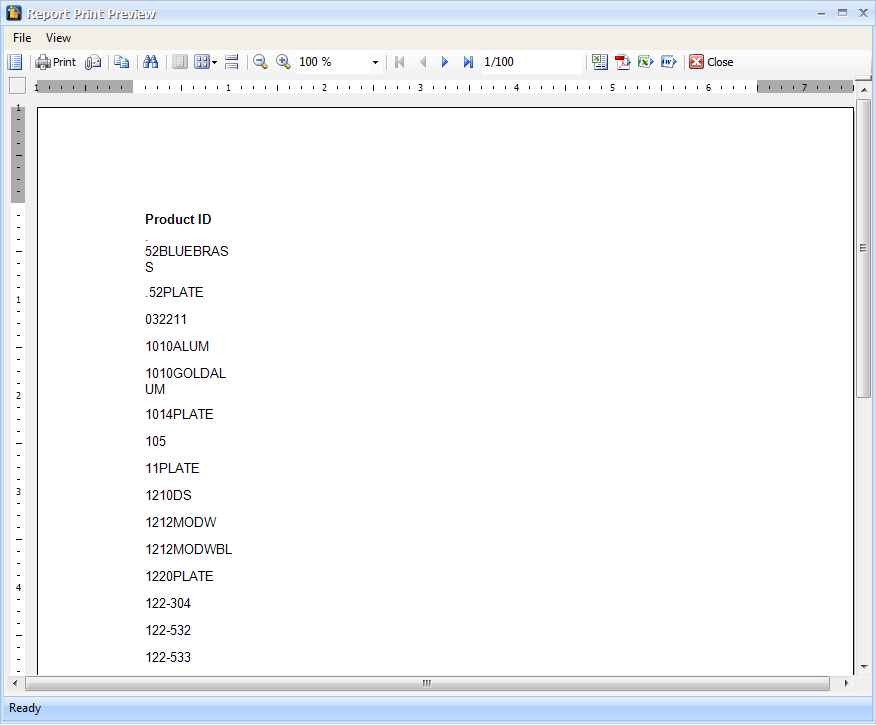Toggle the document outline panel icon
The width and height of the screenshot is (876, 725).
[15, 62]
